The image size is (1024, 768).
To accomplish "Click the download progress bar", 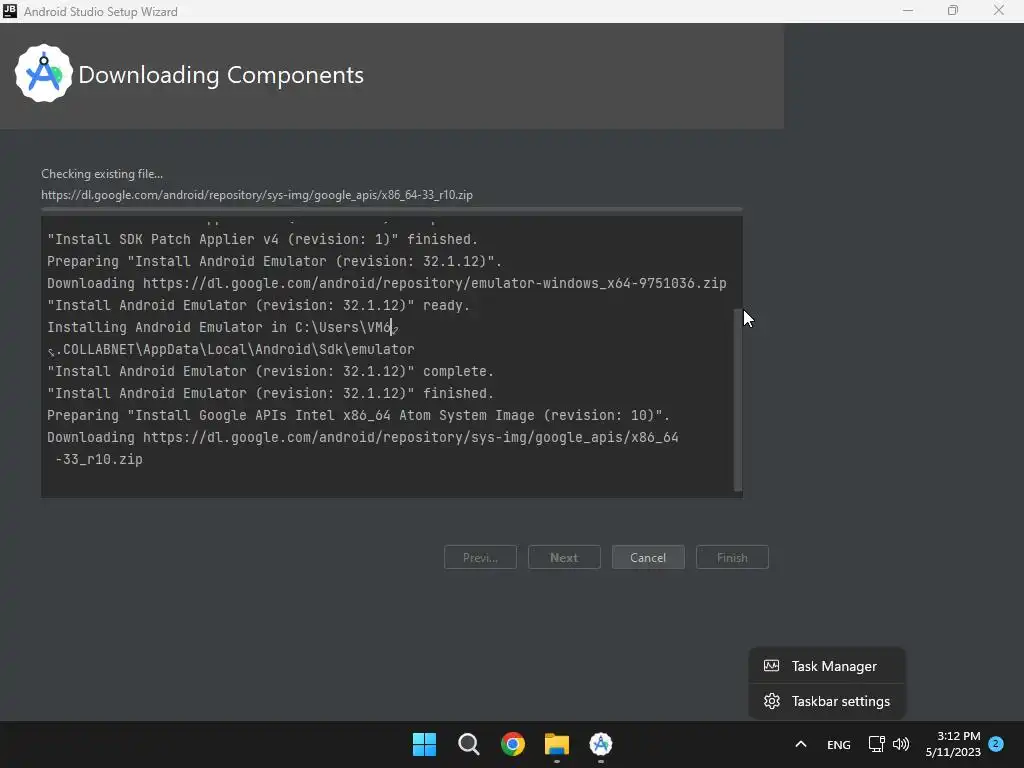I will tap(392, 210).
